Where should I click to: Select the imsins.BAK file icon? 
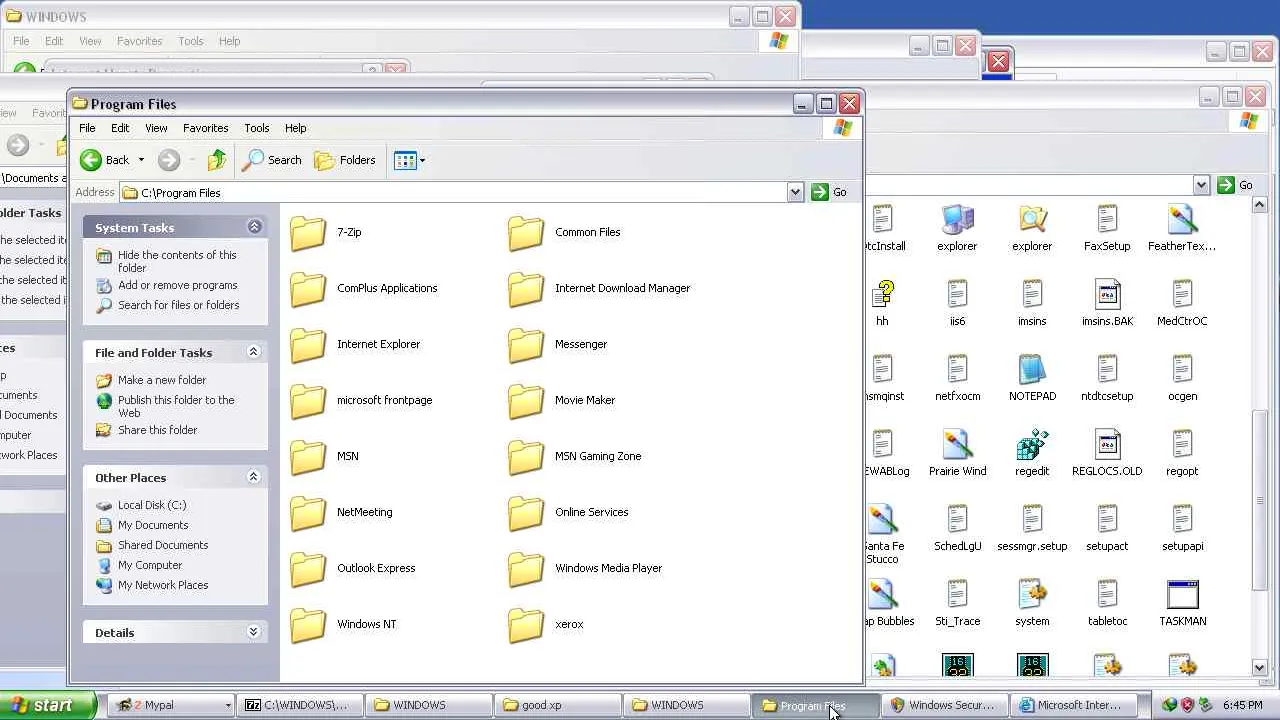click(x=1107, y=295)
